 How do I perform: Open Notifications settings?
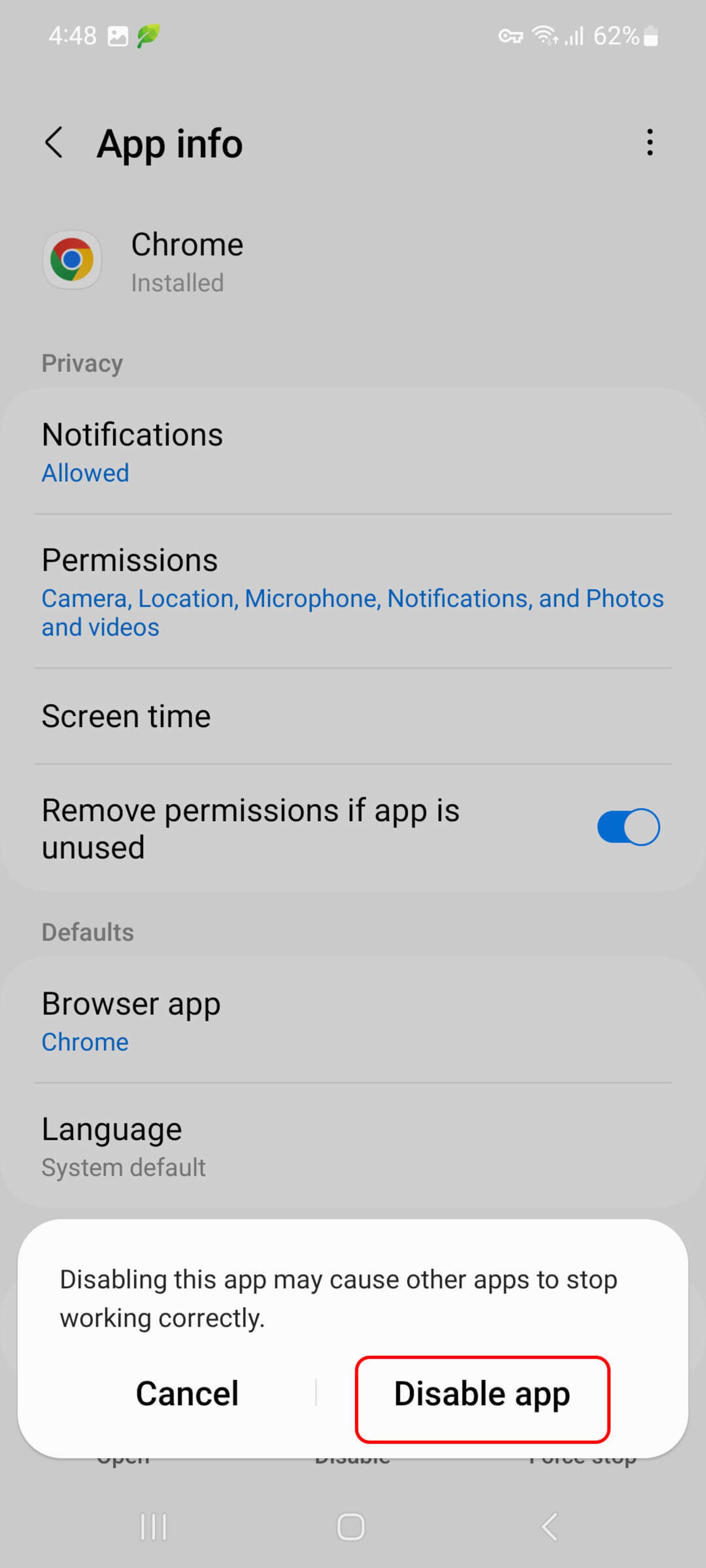pos(353,451)
